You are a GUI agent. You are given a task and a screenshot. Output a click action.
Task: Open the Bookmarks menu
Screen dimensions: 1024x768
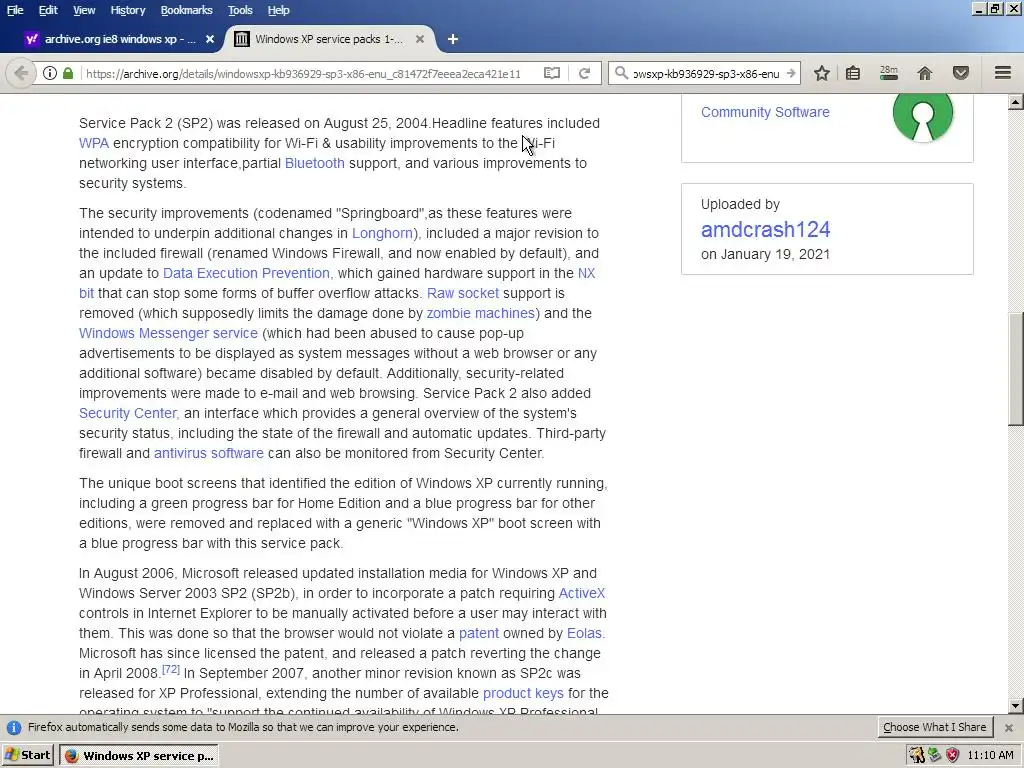[x=186, y=10]
